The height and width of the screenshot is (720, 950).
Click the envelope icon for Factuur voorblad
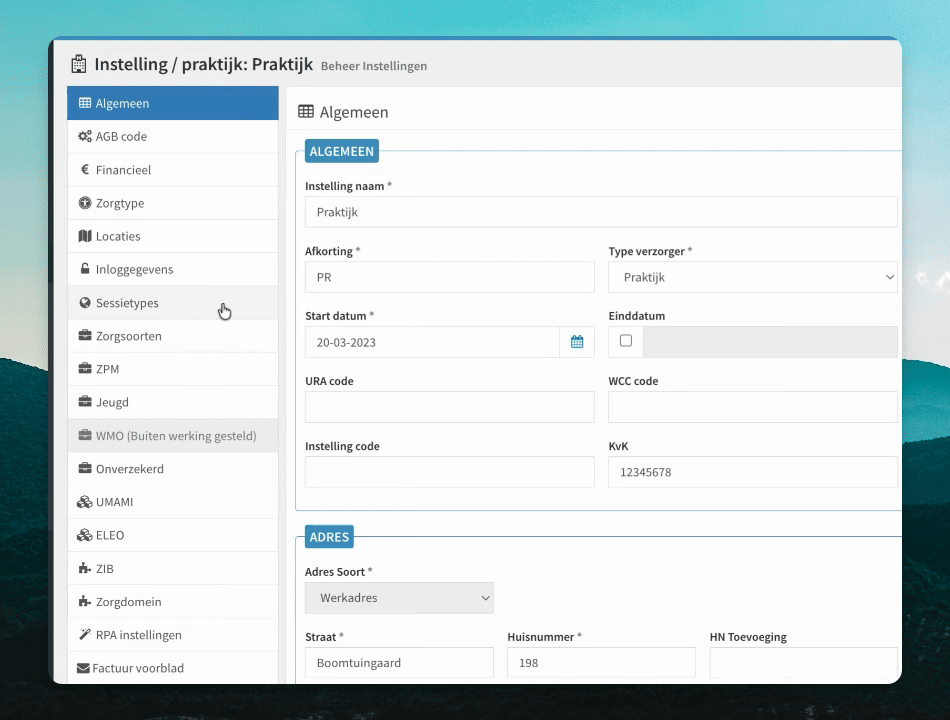click(x=83, y=668)
